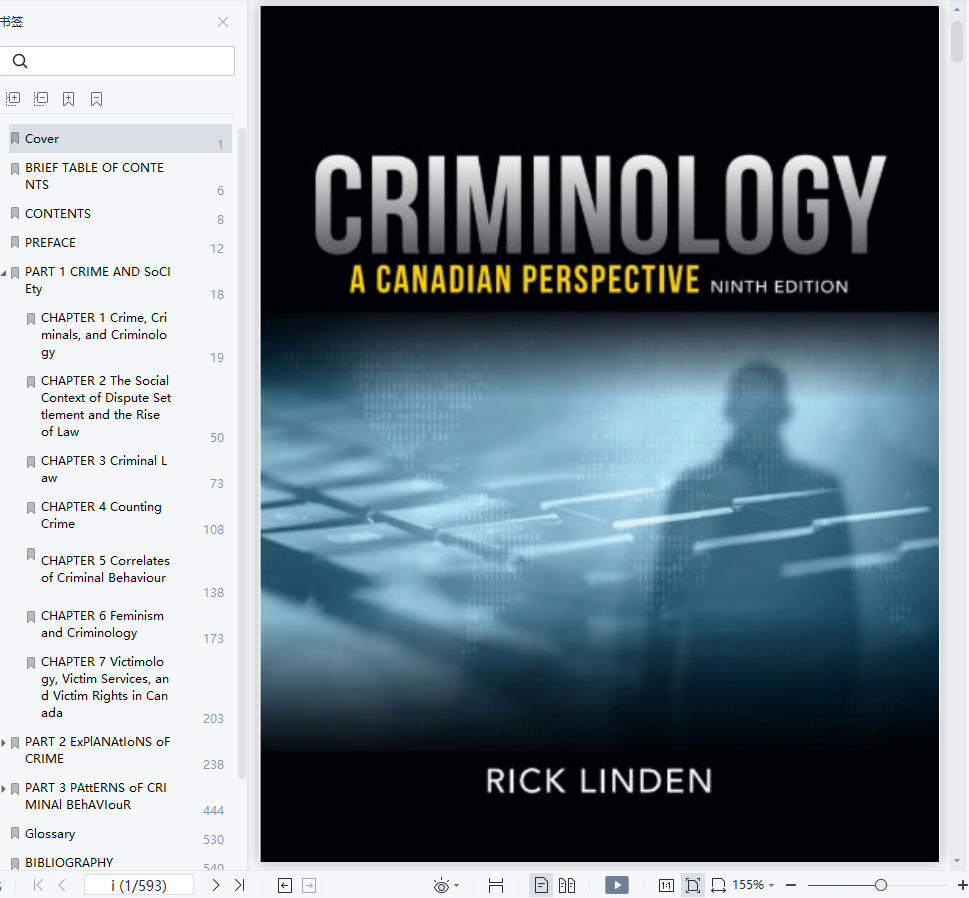The width and height of the screenshot is (969, 898).
Task: Open eye protection mode dropdown arrow
Action: pos(457,886)
